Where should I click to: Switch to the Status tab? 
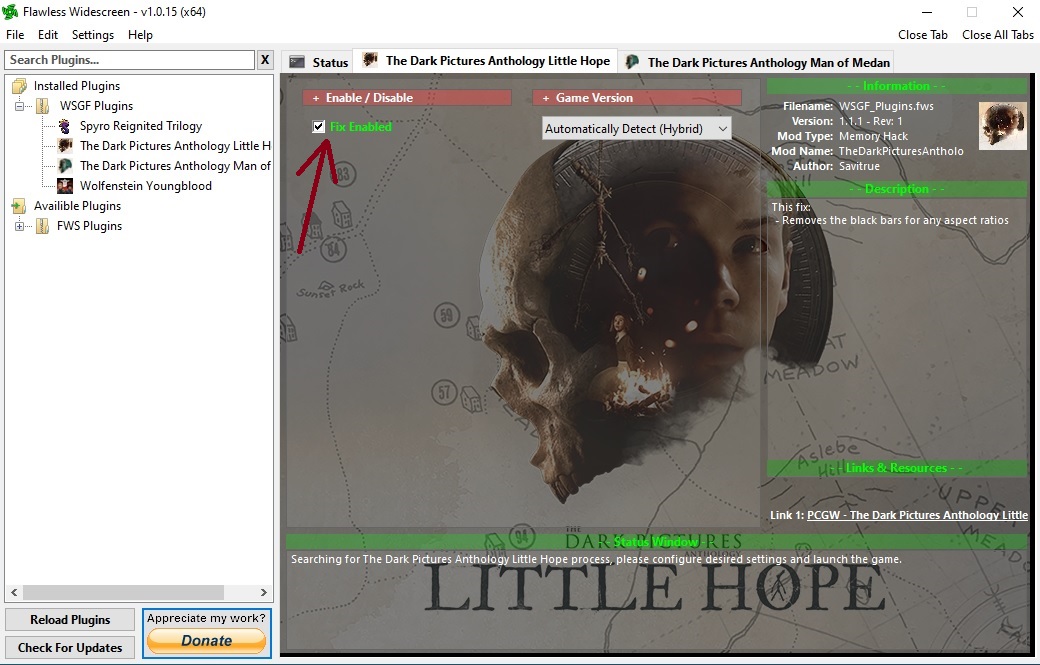(320, 62)
